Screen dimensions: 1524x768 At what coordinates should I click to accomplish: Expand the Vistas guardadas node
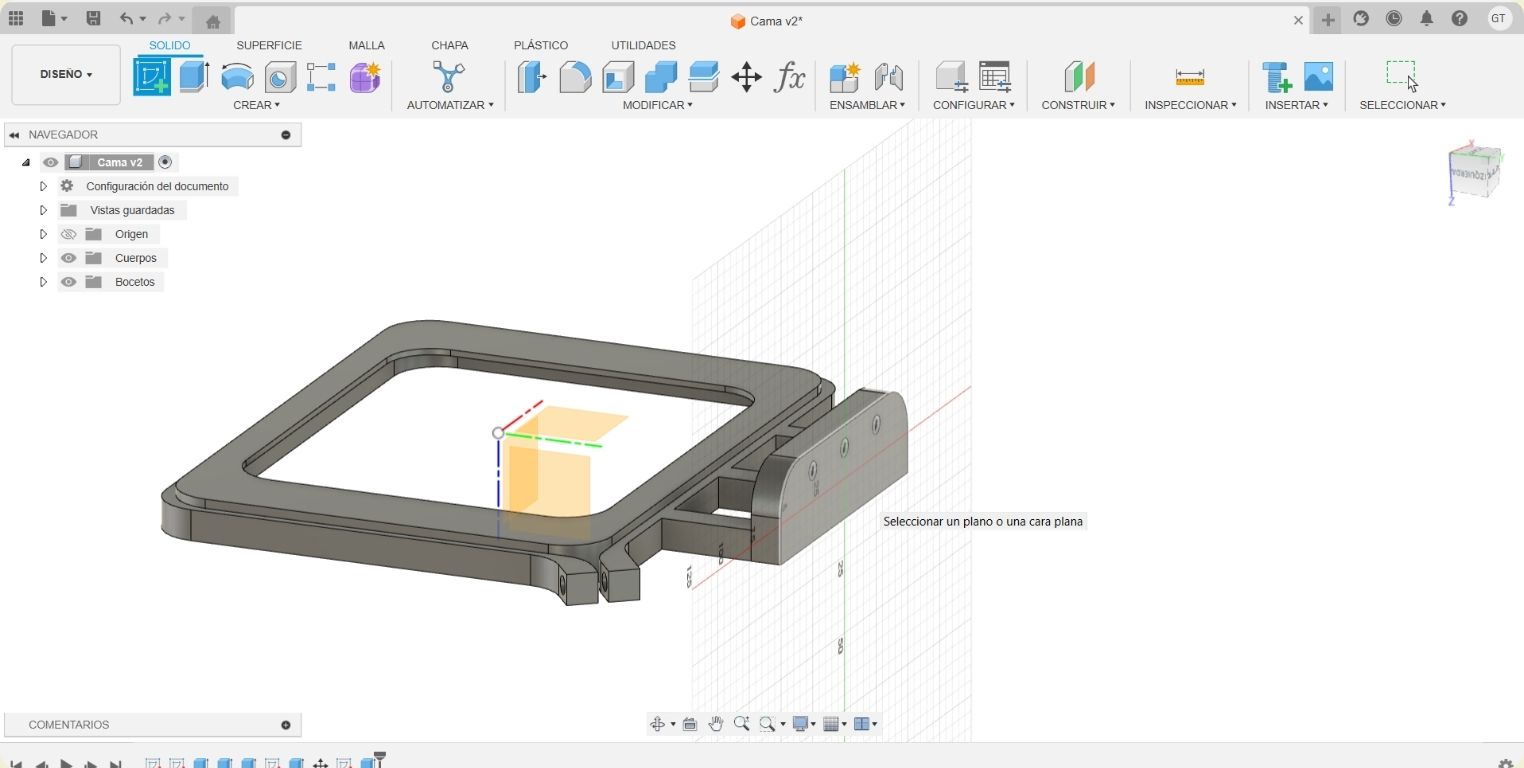(43, 210)
